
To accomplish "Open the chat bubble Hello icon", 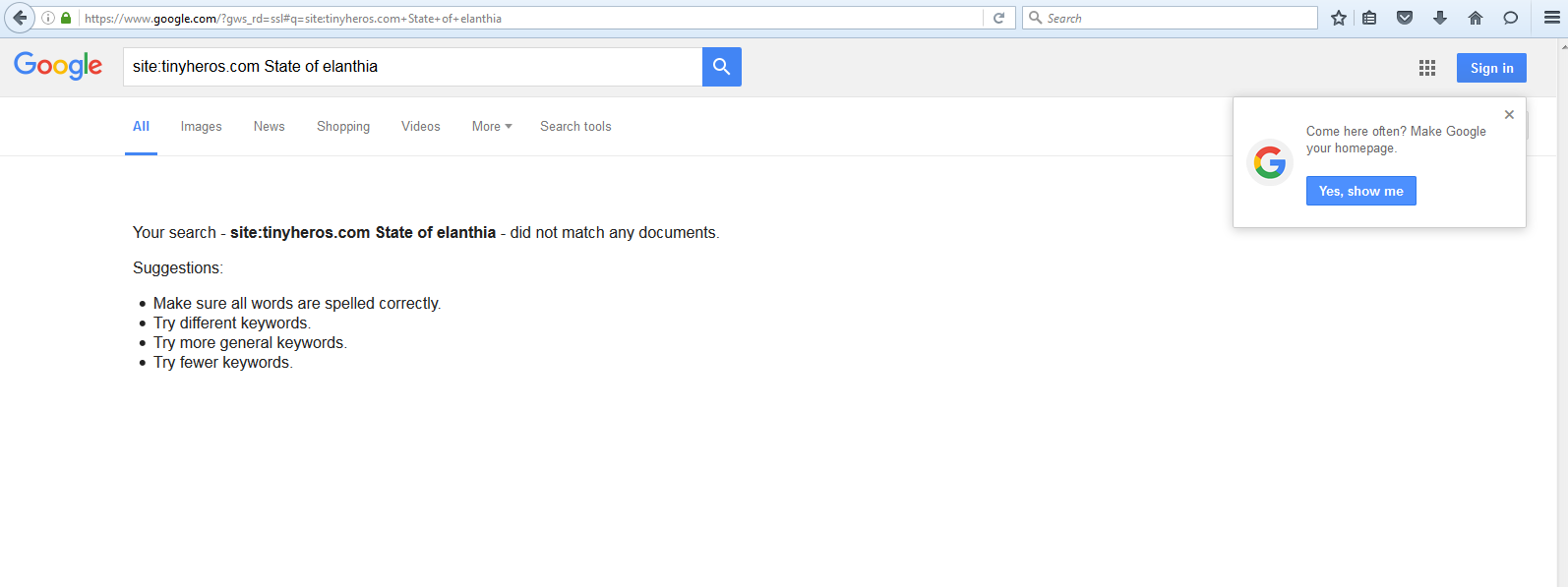I will (x=1511, y=18).
